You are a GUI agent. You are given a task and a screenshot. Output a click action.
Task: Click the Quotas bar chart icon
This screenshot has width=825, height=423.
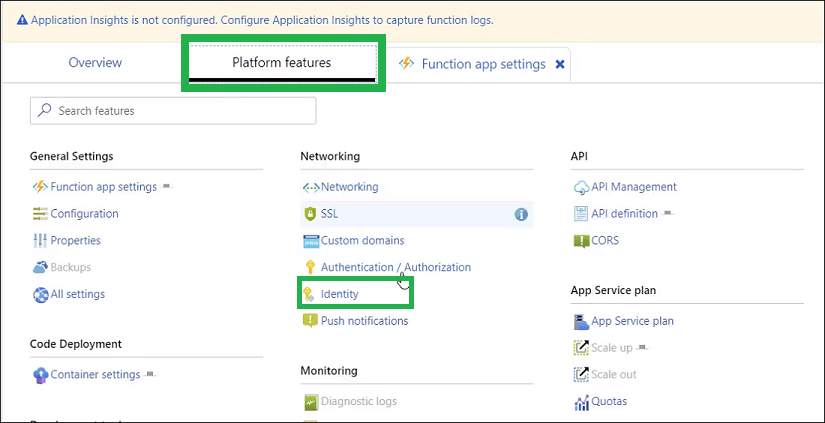pos(581,402)
